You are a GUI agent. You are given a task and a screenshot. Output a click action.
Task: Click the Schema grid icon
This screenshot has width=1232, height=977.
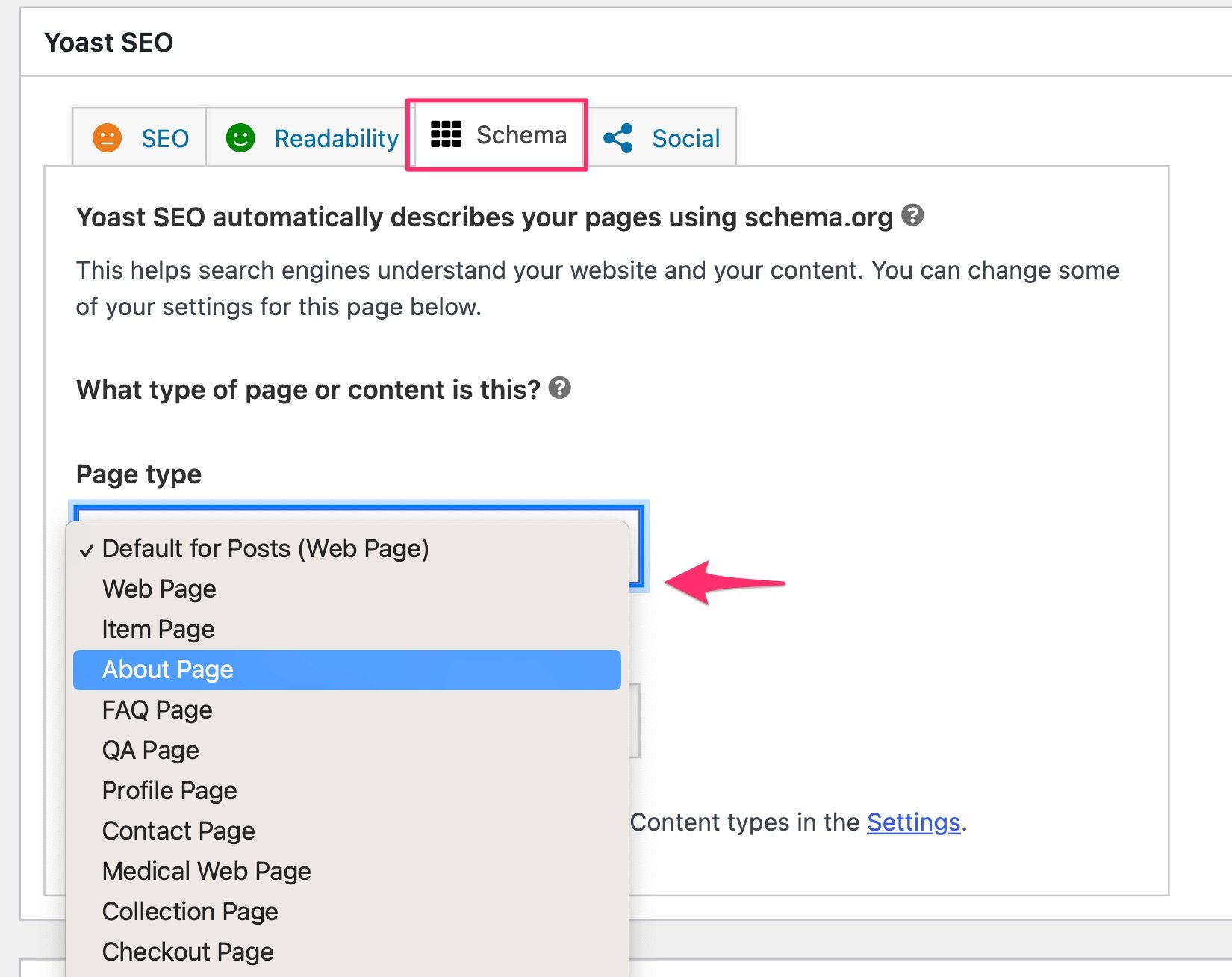446,134
